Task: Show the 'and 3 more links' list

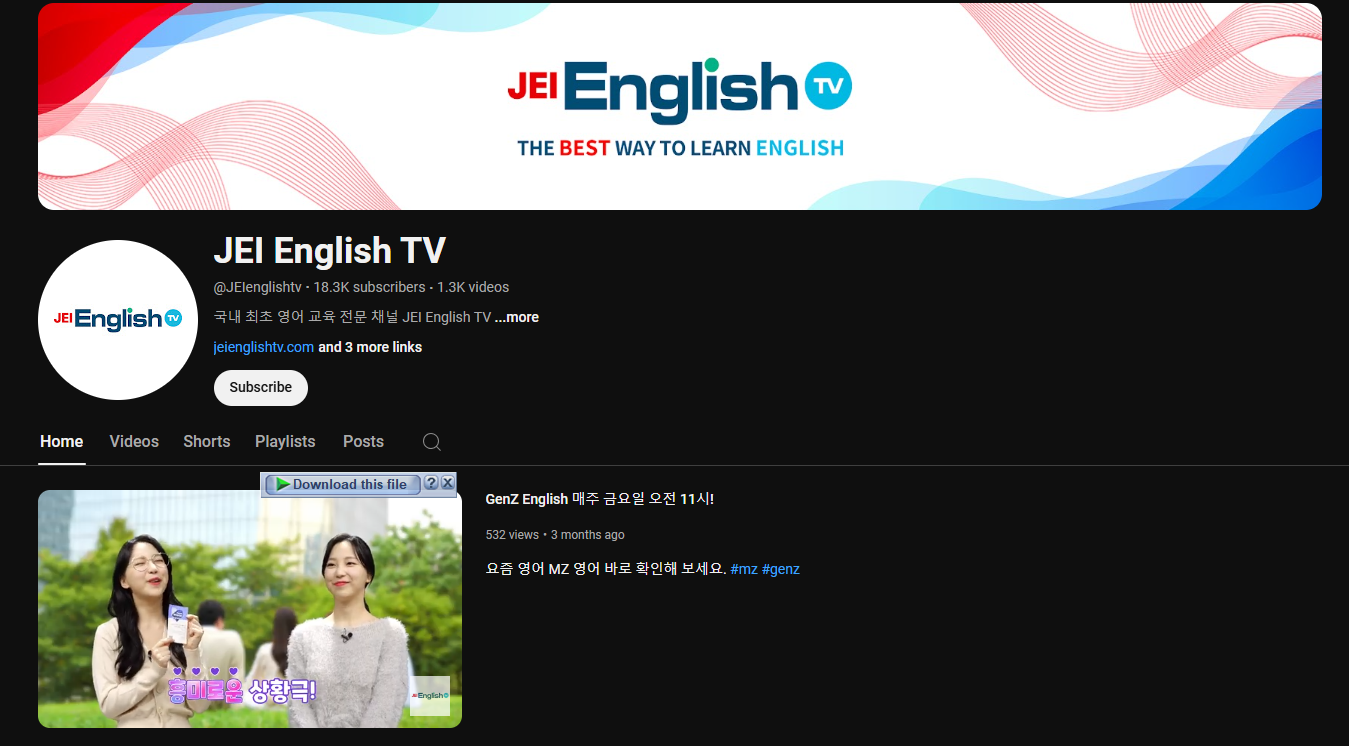Action: pyautogui.click(x=370, y=347)
